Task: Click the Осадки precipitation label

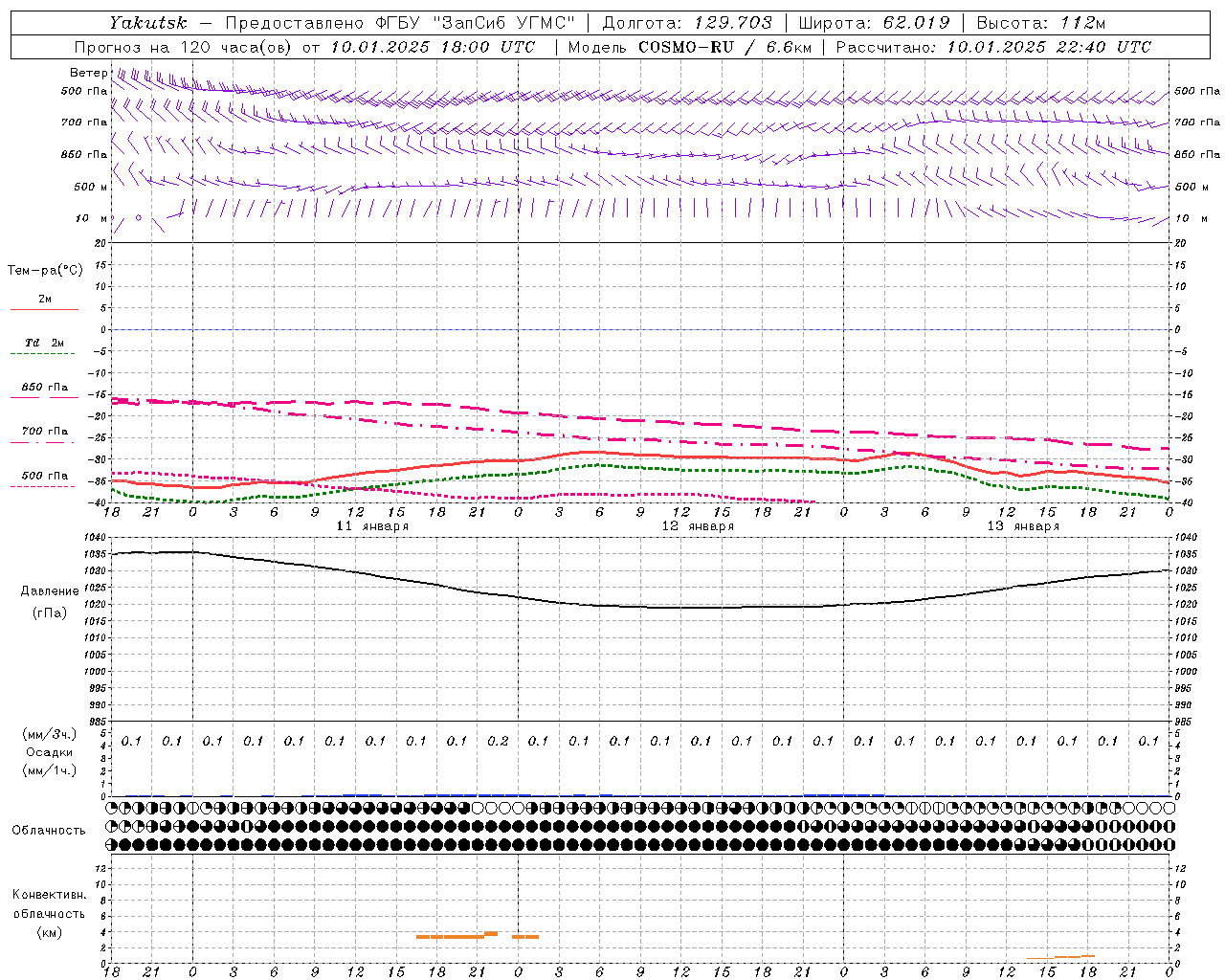Action: [50, 752]
